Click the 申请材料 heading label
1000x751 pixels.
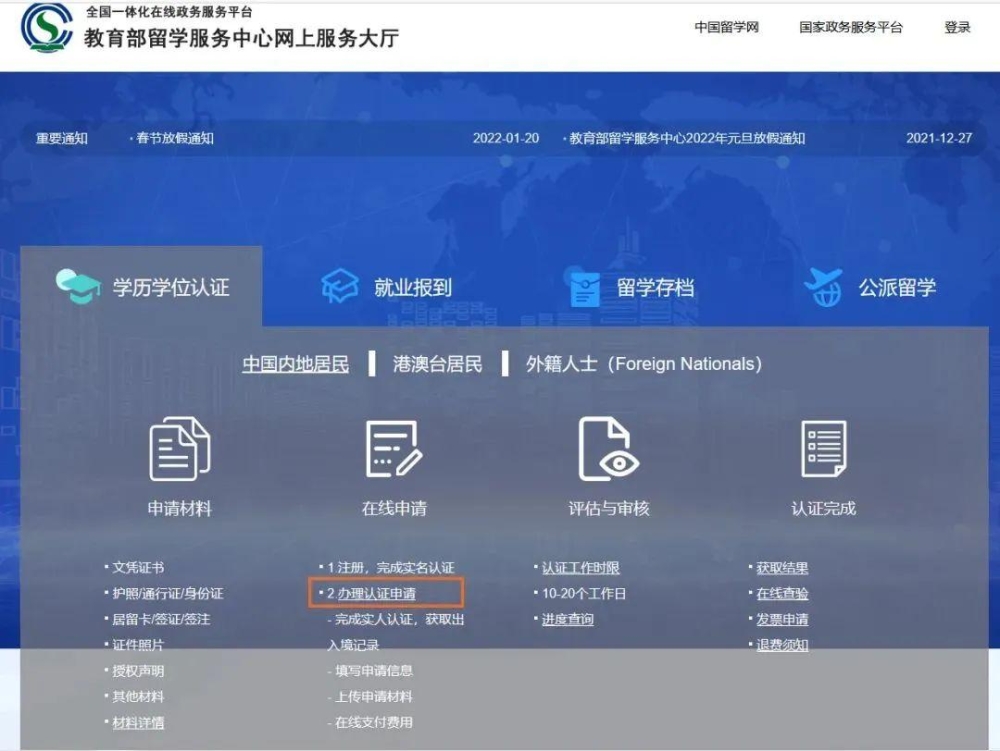(x=179, y=509)
